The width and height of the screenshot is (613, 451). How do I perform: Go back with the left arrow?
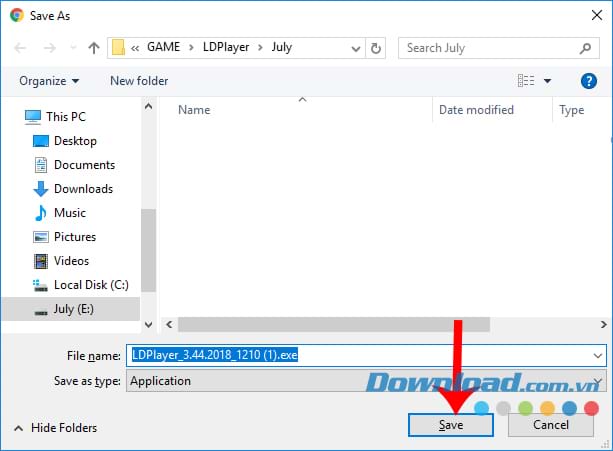(20, 48)
